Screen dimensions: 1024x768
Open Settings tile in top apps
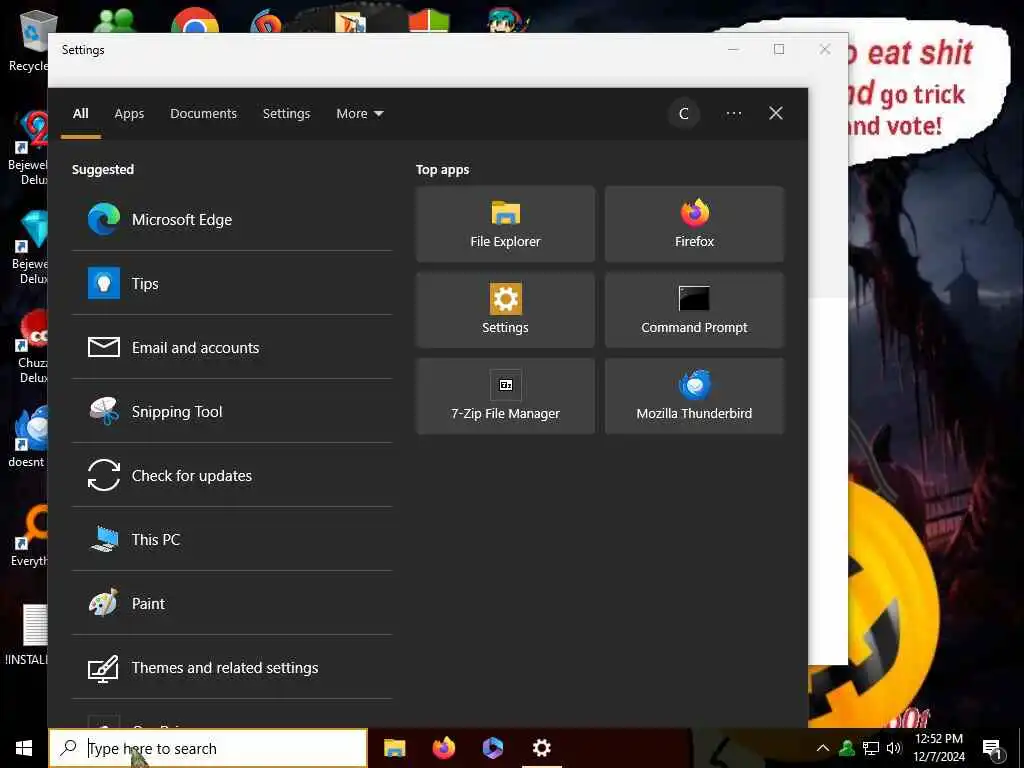click(505, 310)
